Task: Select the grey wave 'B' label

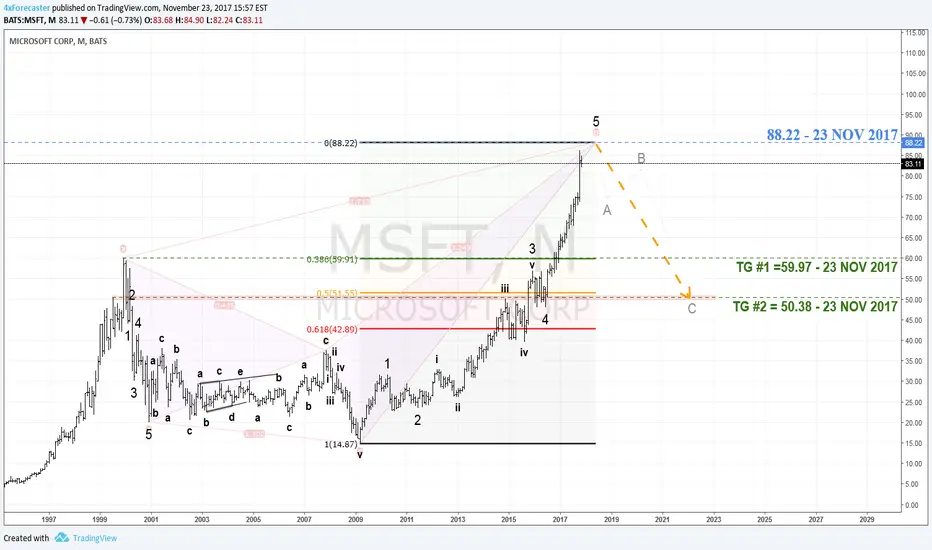Action: [x=641, y=158]
